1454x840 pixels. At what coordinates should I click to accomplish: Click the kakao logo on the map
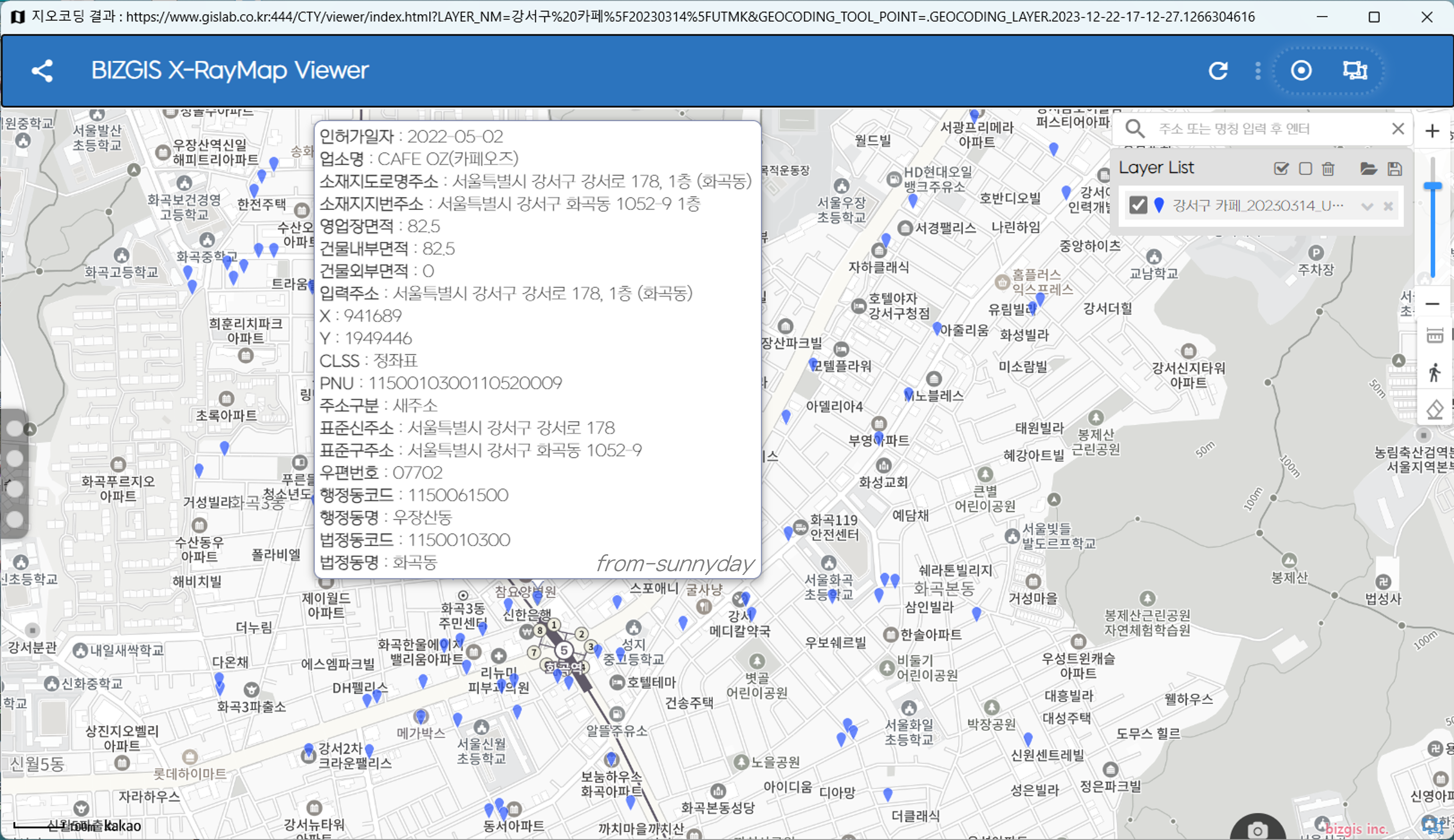coord(122,826)
